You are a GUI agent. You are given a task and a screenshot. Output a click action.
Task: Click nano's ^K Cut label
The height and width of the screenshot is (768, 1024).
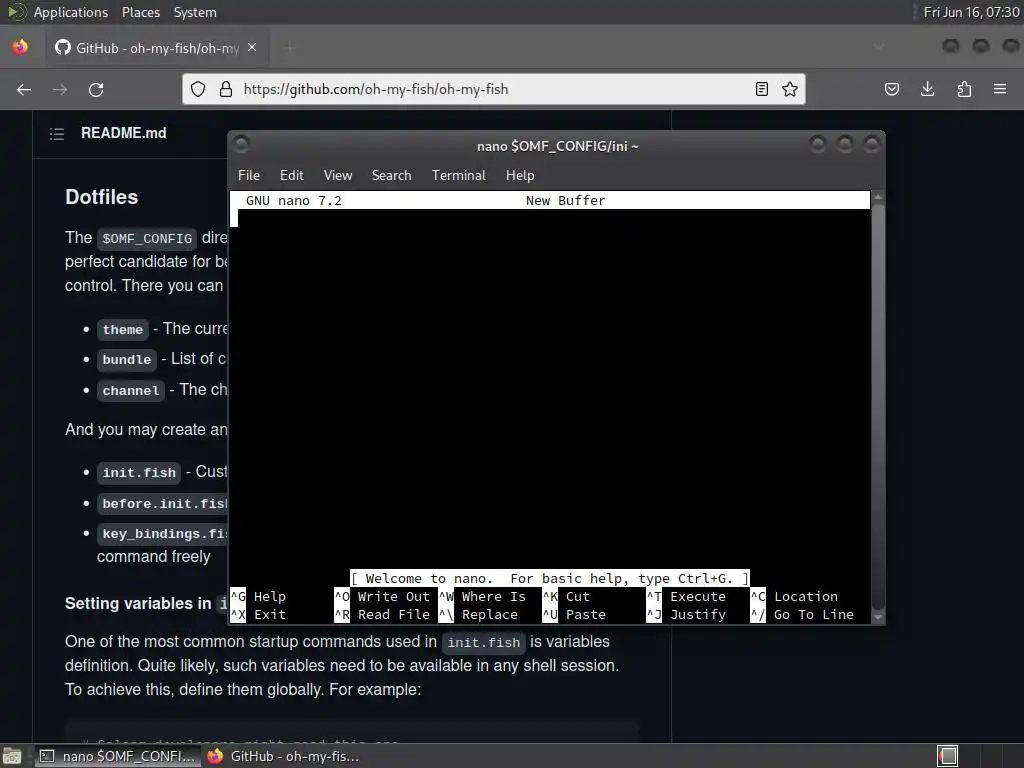[x=566, y=596]
